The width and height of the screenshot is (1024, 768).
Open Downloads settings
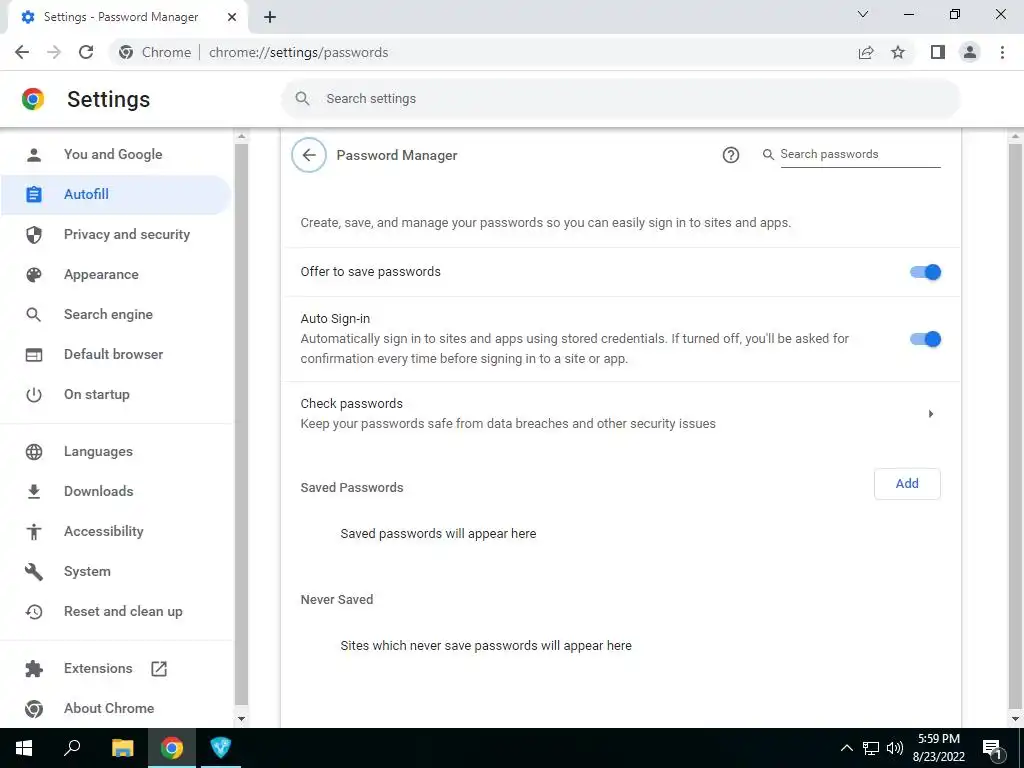pyautogui.click(x=116, y=491)
